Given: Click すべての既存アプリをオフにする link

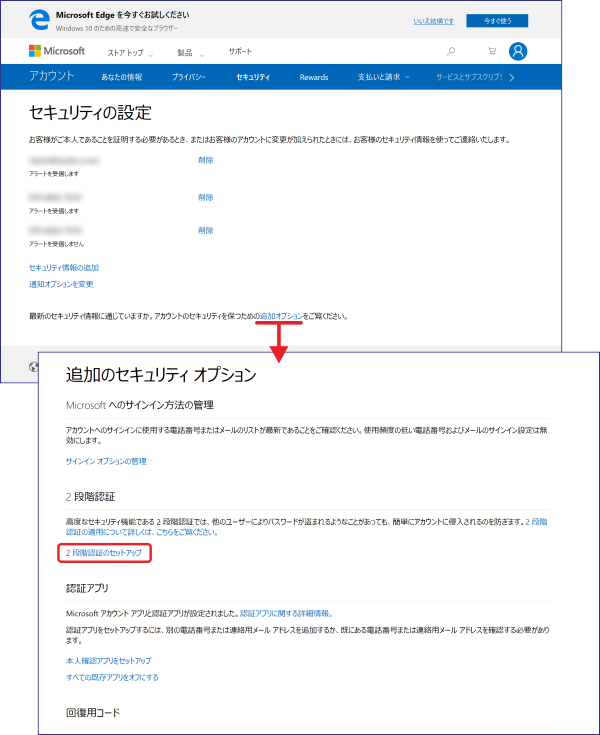Looking at the screenshot, I should [x=112, y=677].
